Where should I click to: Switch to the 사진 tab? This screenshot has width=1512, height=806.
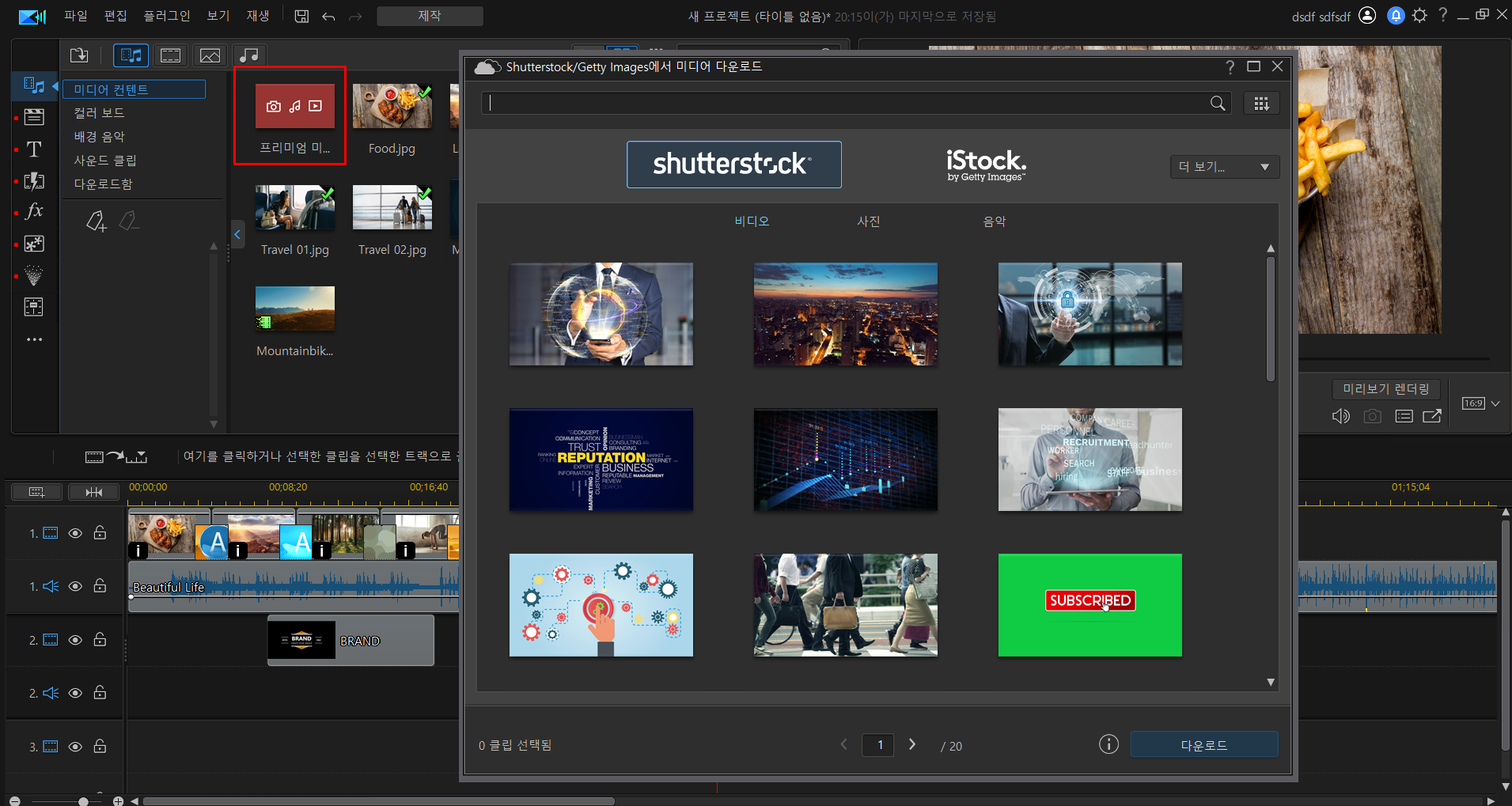click(x=869, y=221)
